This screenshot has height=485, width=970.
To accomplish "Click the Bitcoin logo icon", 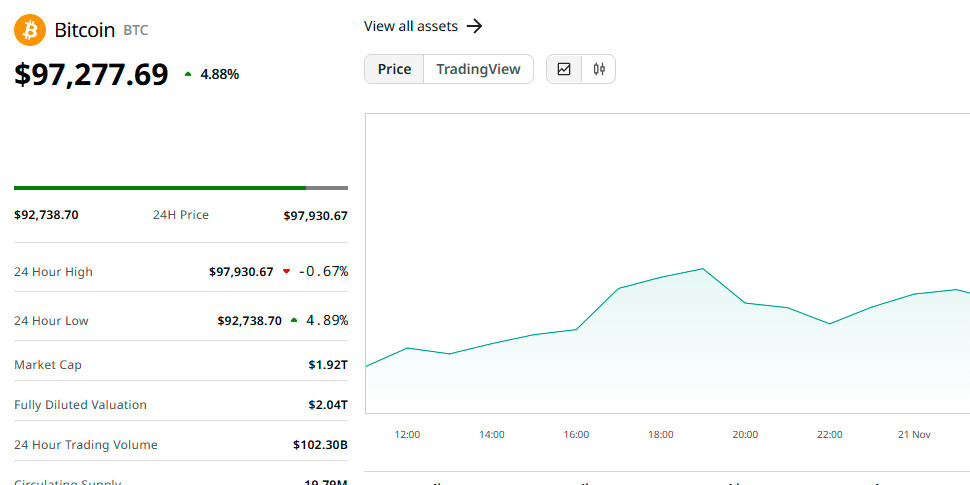I will 30,29.
